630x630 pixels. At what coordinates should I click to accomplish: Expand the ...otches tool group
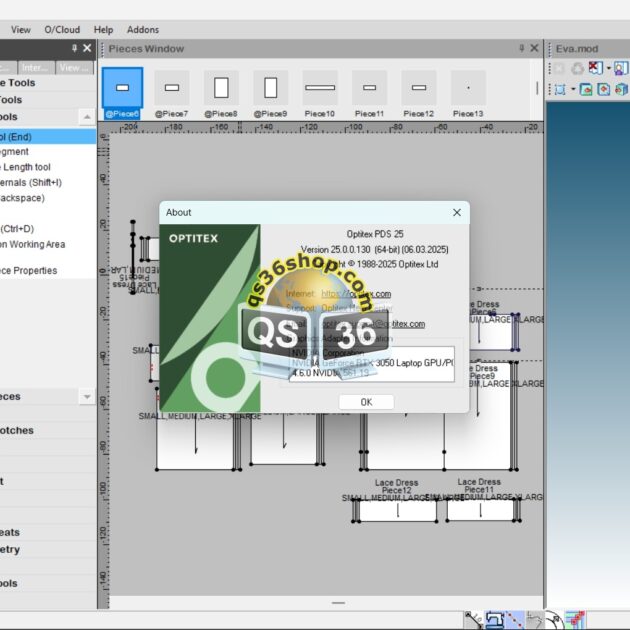48,430
